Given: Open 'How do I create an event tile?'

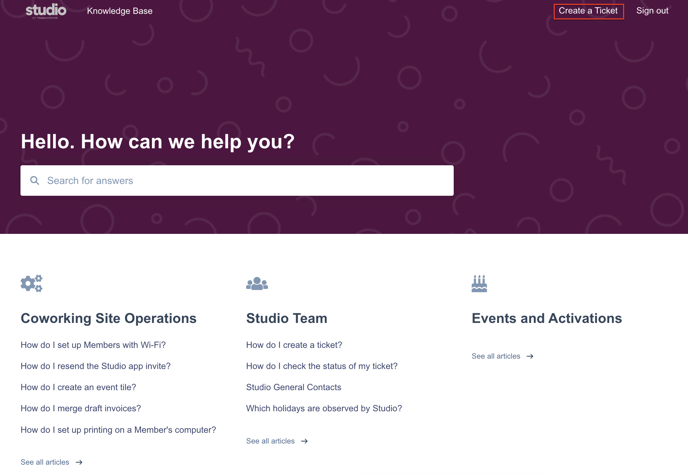Looking at the screenshot, I should [78, 387].
